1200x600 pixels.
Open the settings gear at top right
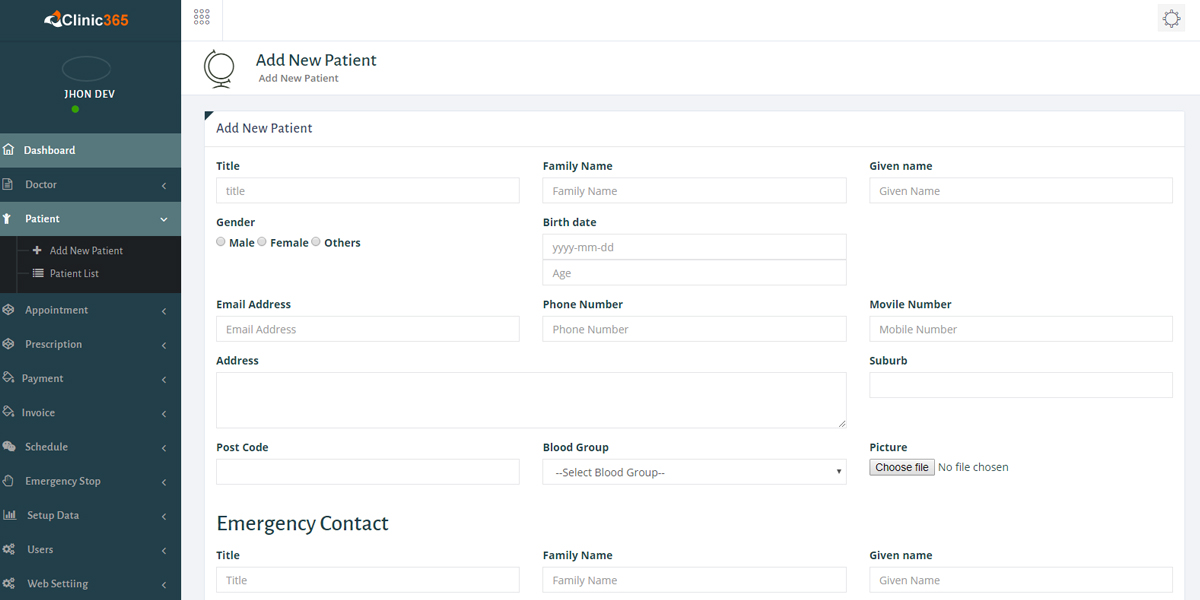pyautogui.click(x=1171, y=17)
